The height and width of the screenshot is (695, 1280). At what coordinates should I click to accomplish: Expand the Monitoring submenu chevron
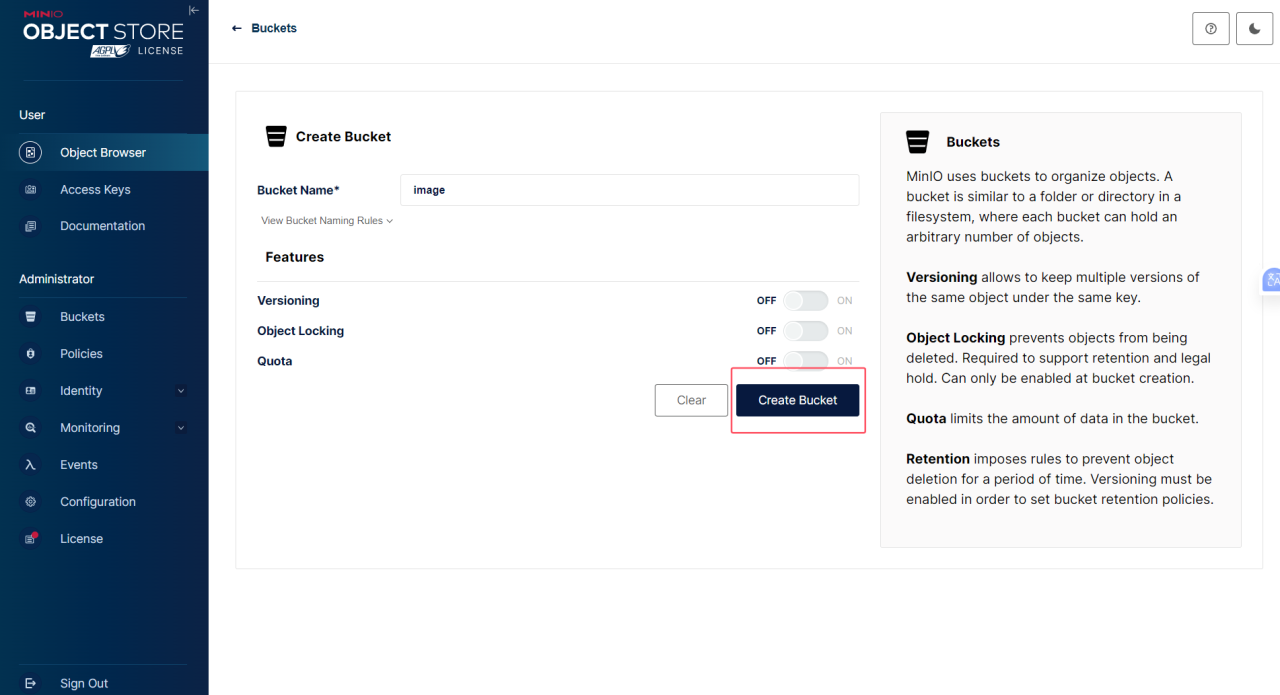(x=181, y=428)
